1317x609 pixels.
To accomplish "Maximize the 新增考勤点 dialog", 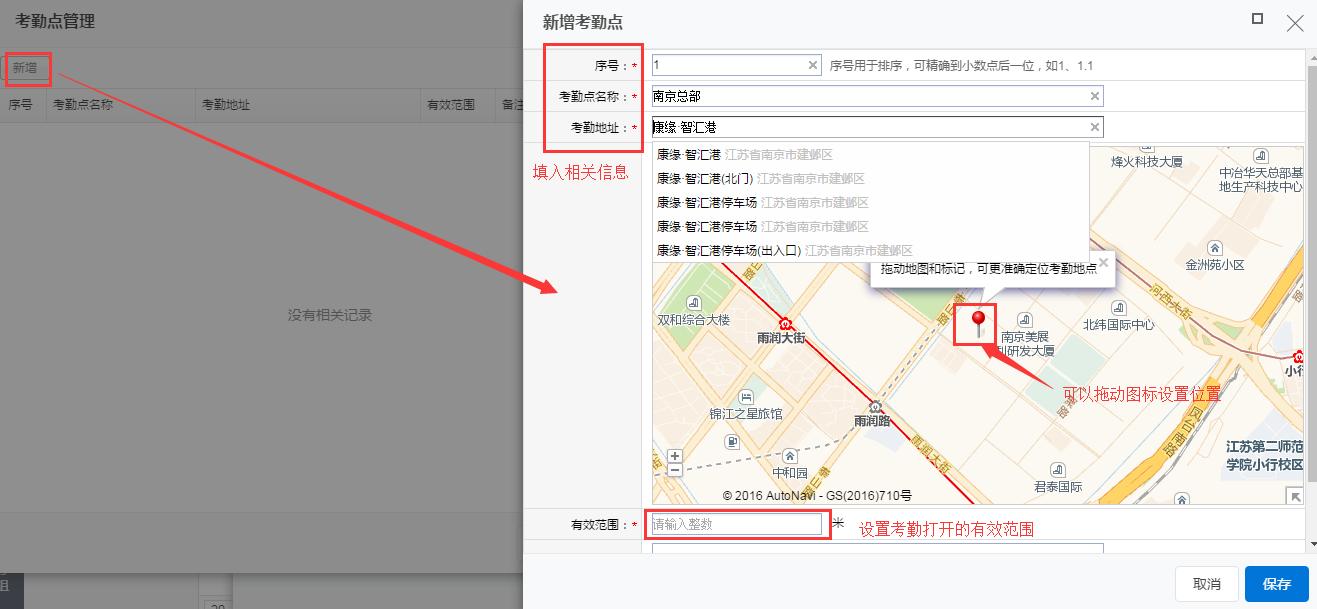I will click(1257, 19).
